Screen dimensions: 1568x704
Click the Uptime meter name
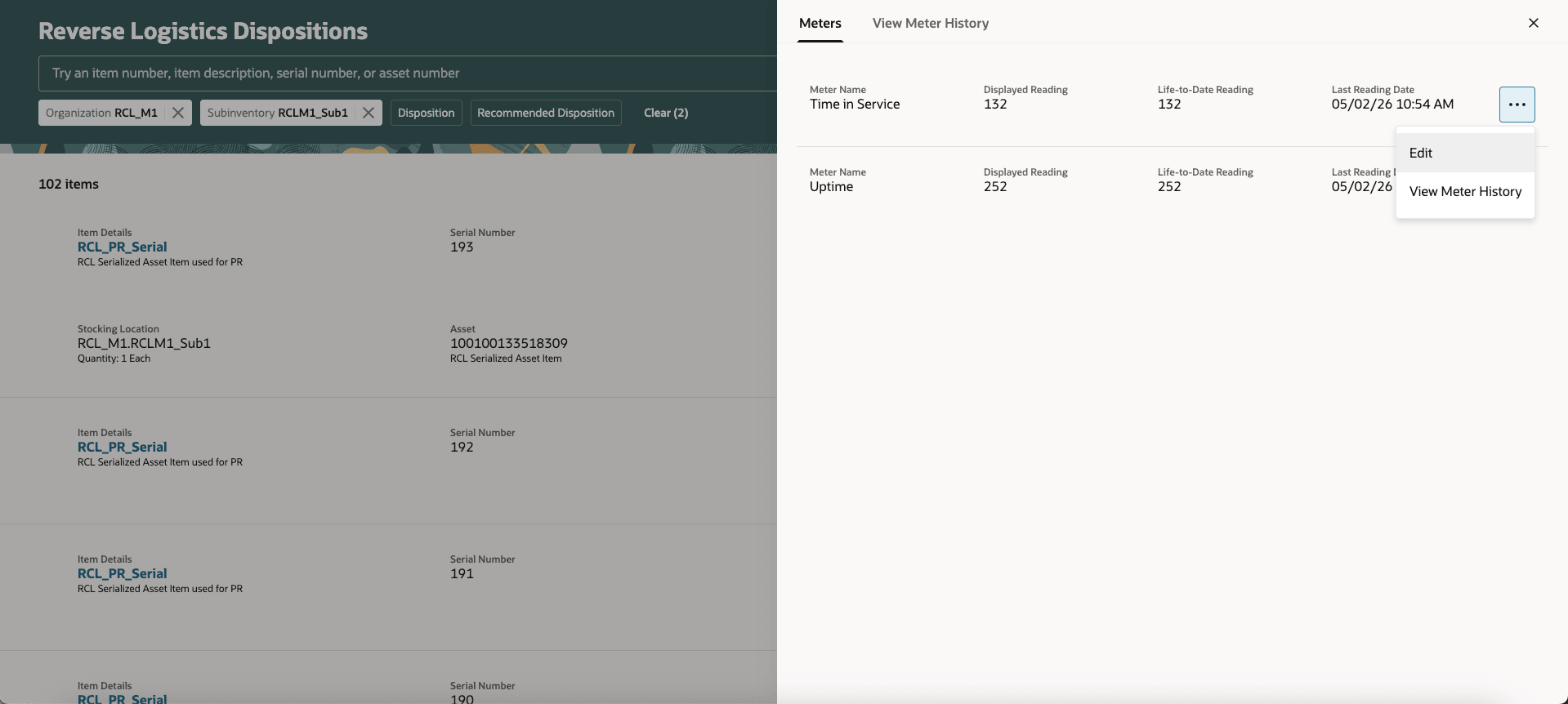[x=831, y=187]
